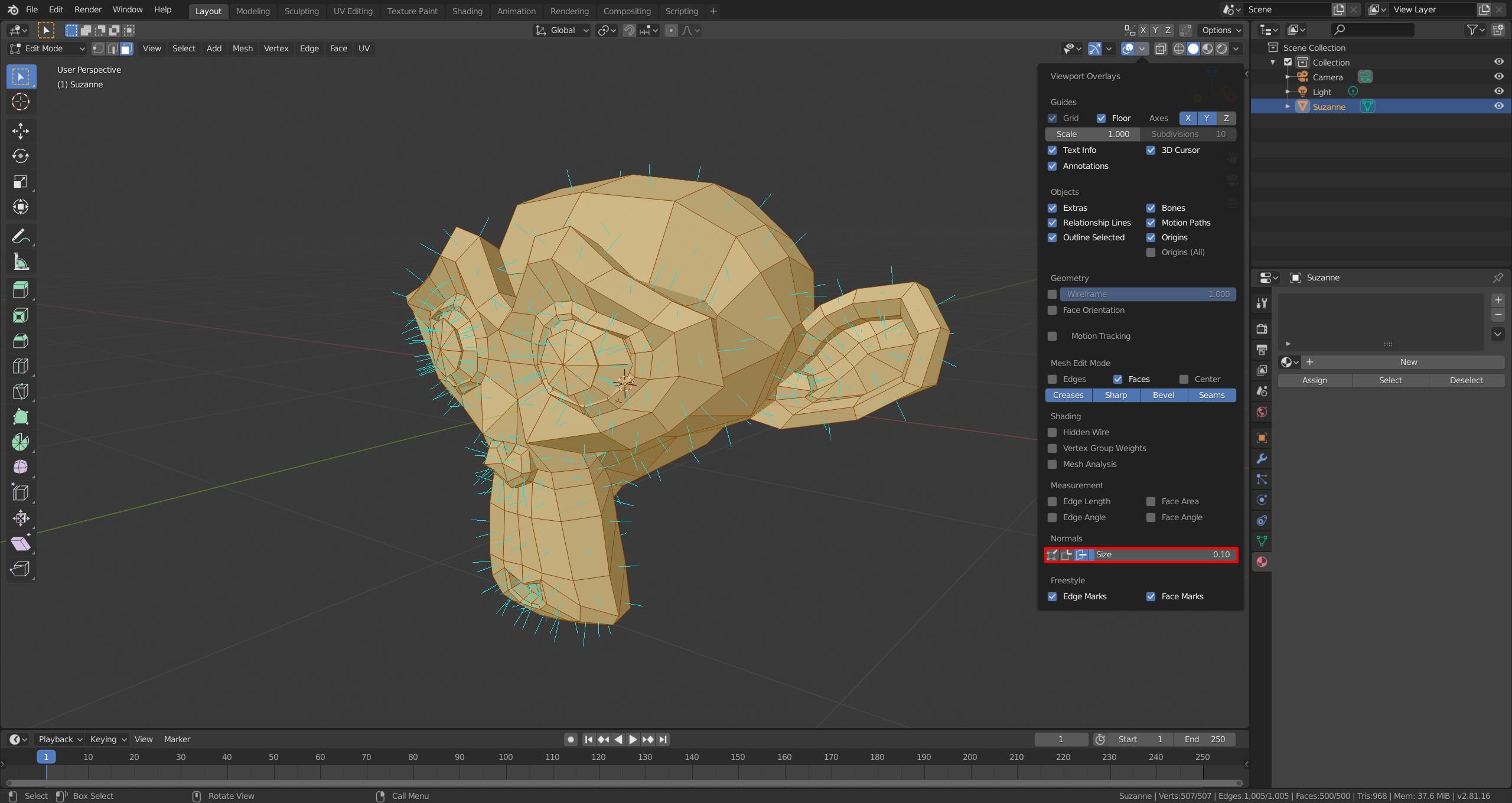This screenshot has width=1512, height=803.
Task: Select the Annotate tool icon
Action: (20, 237)
